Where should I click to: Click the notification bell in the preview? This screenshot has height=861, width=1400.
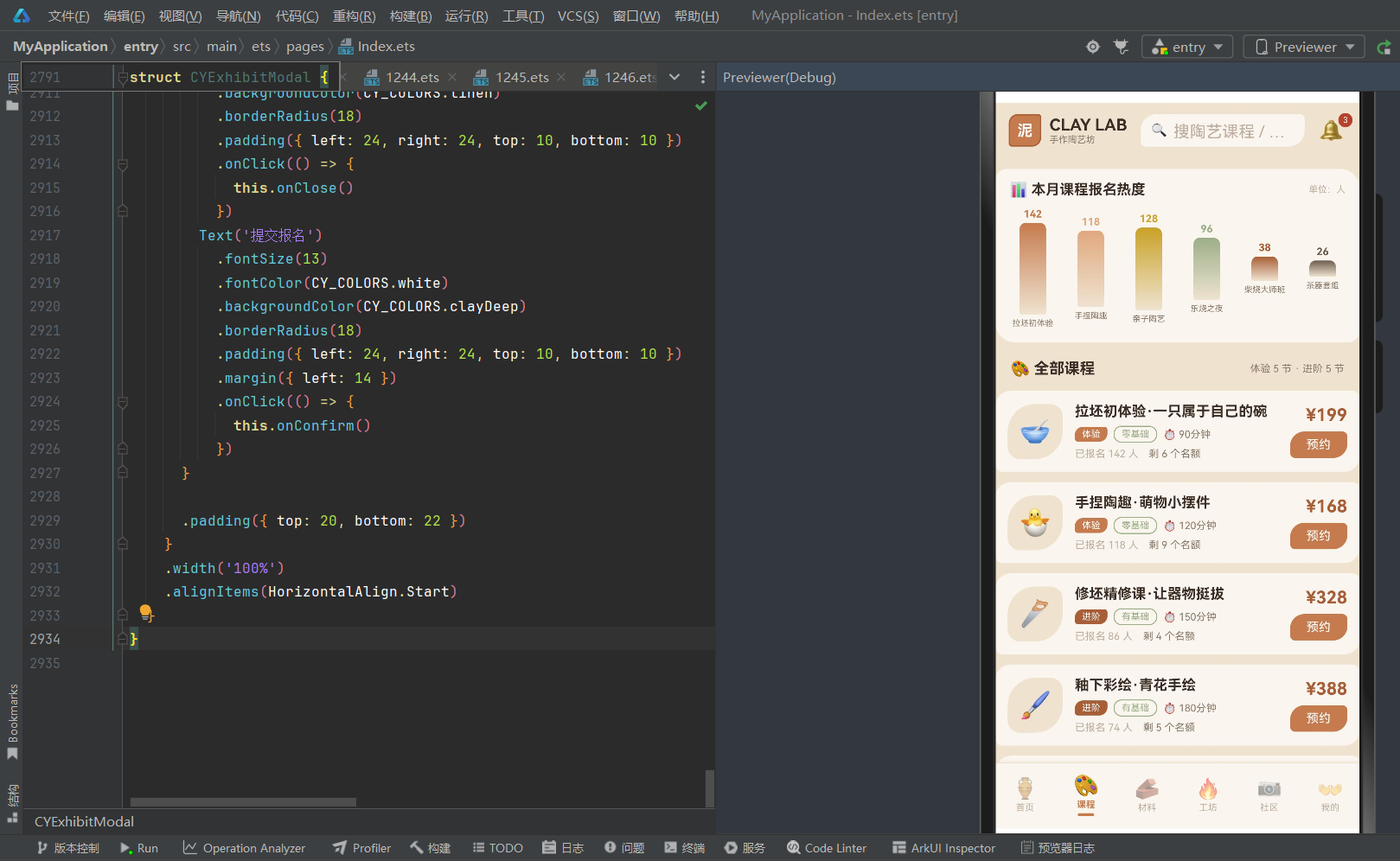1331,131
